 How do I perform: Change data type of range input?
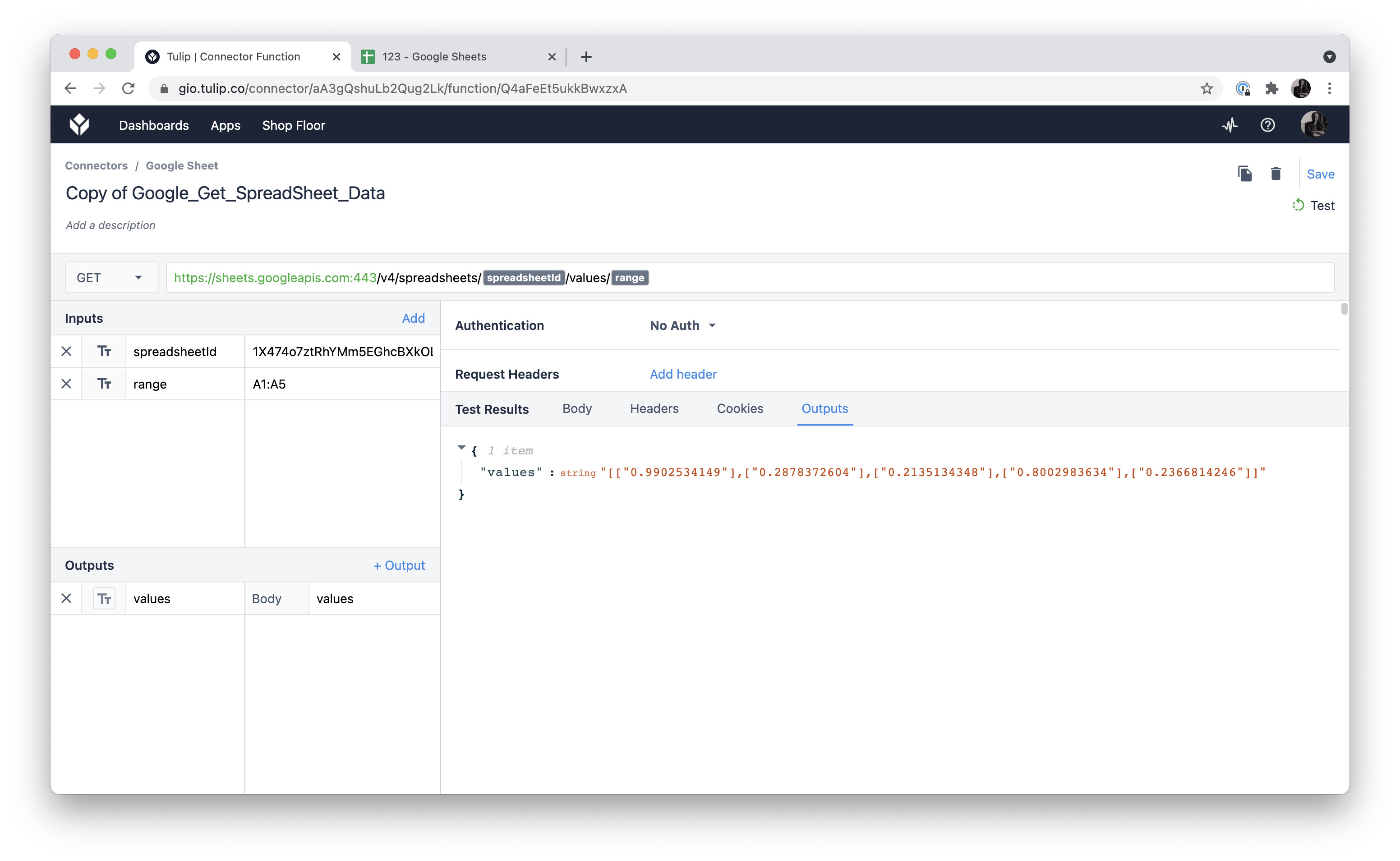click(104, 384)
